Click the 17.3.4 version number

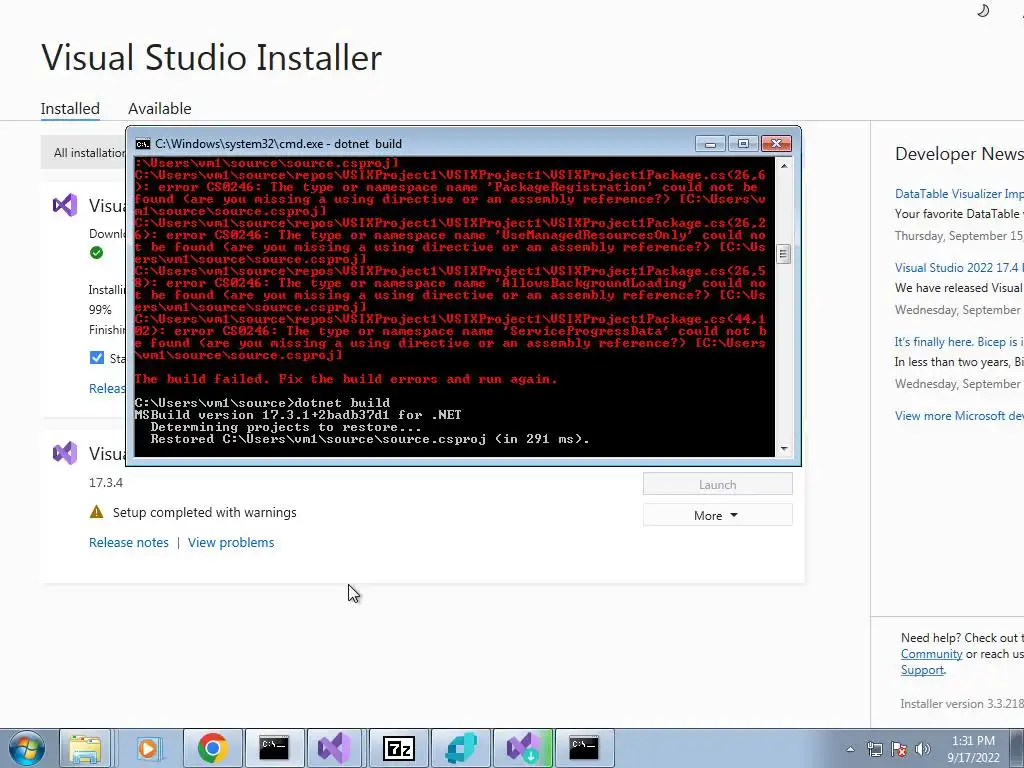106,483
